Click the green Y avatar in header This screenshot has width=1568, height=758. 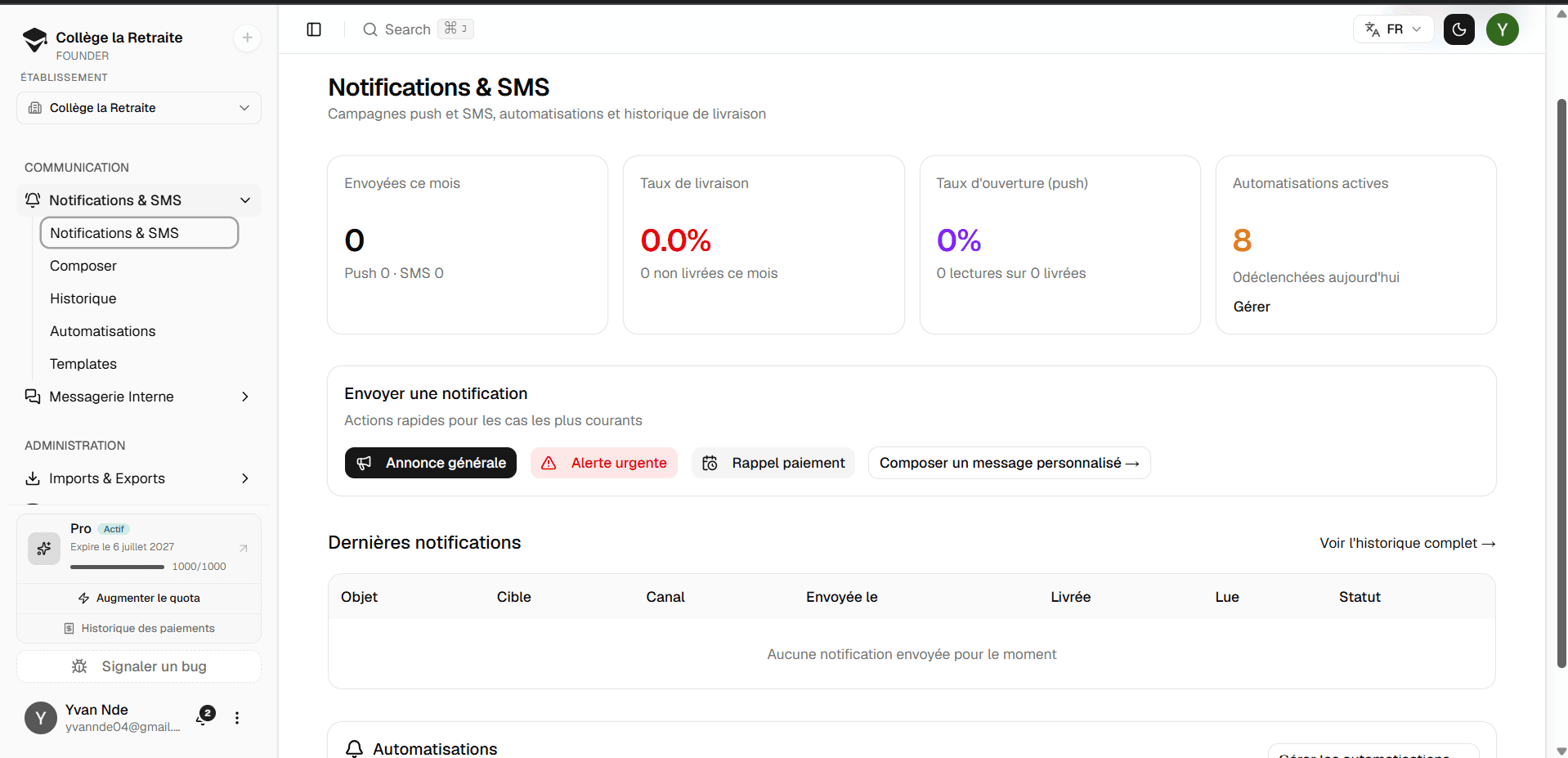tap(1502, 29)
